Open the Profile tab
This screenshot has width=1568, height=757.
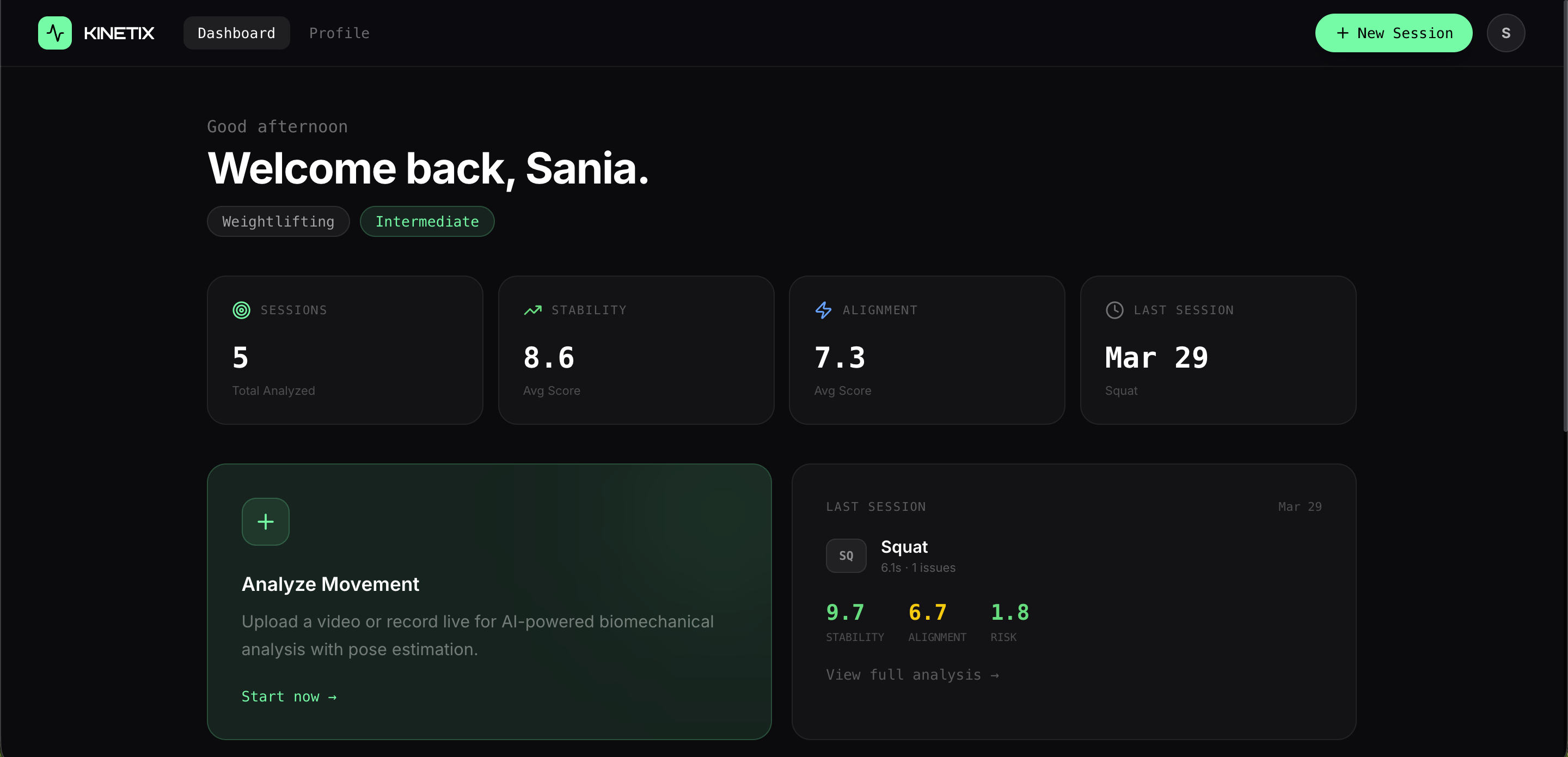[339, 33]
